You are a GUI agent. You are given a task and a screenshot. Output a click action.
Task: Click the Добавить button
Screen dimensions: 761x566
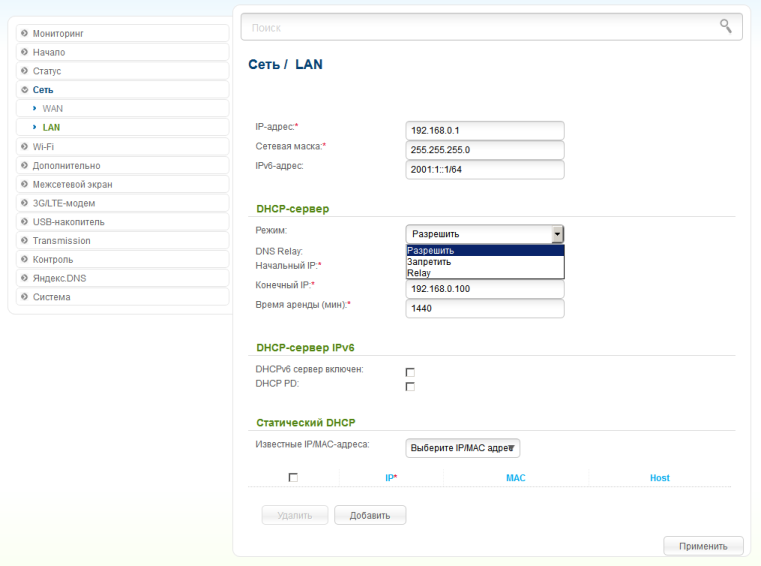[x=370, y=515]
